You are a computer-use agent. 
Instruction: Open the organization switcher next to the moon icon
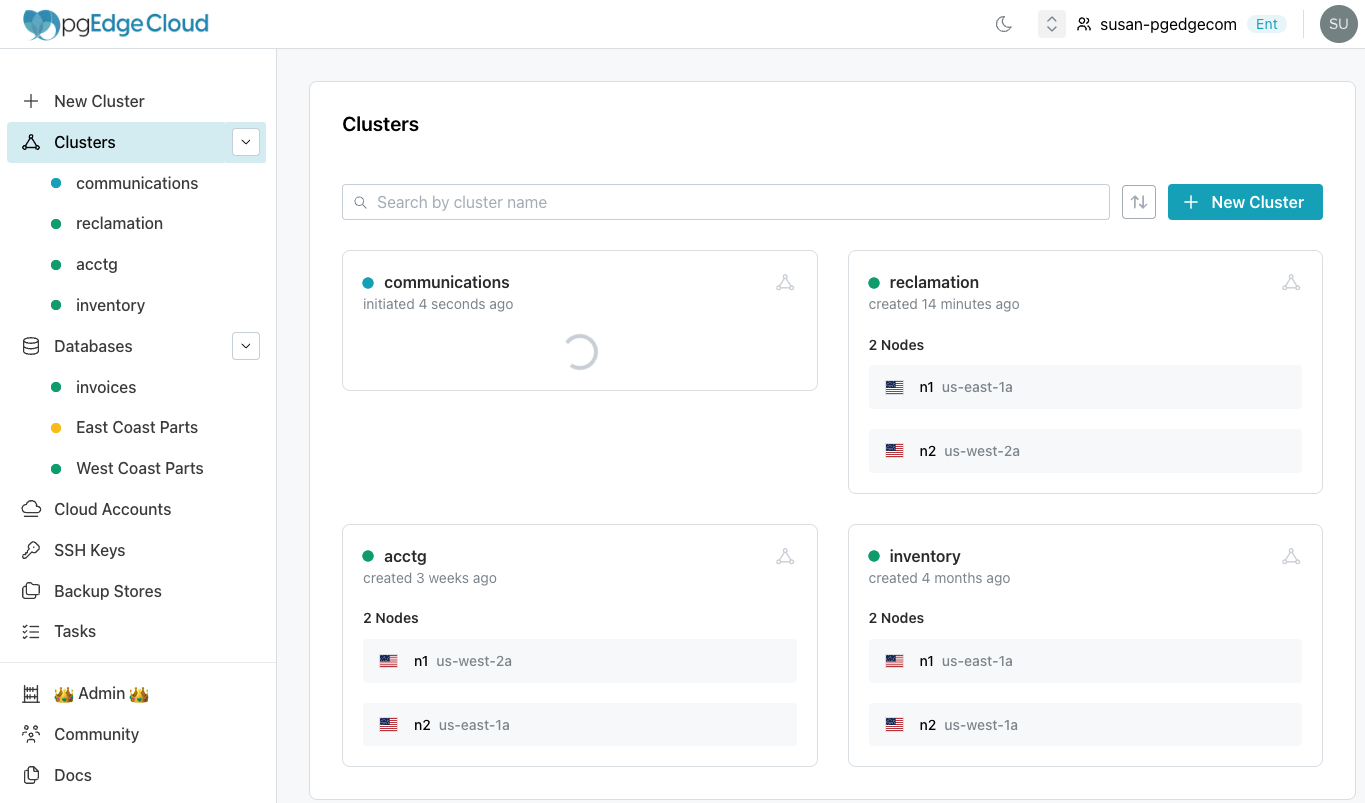pyautogui.click(x=1051, y=23)
